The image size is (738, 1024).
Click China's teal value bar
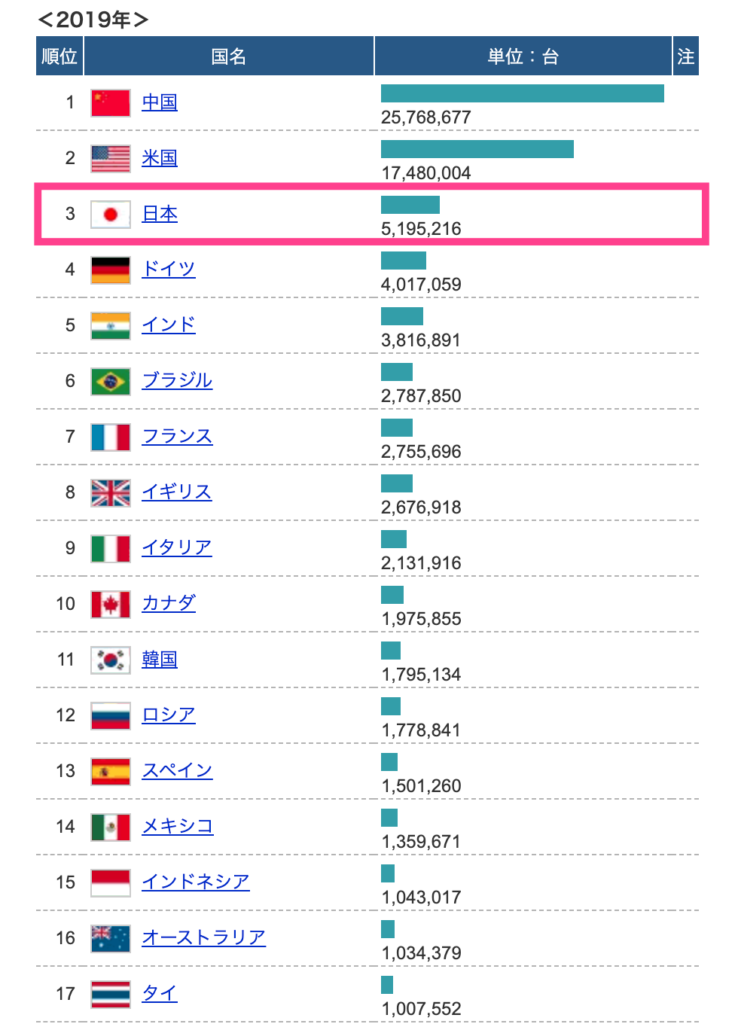522,93
